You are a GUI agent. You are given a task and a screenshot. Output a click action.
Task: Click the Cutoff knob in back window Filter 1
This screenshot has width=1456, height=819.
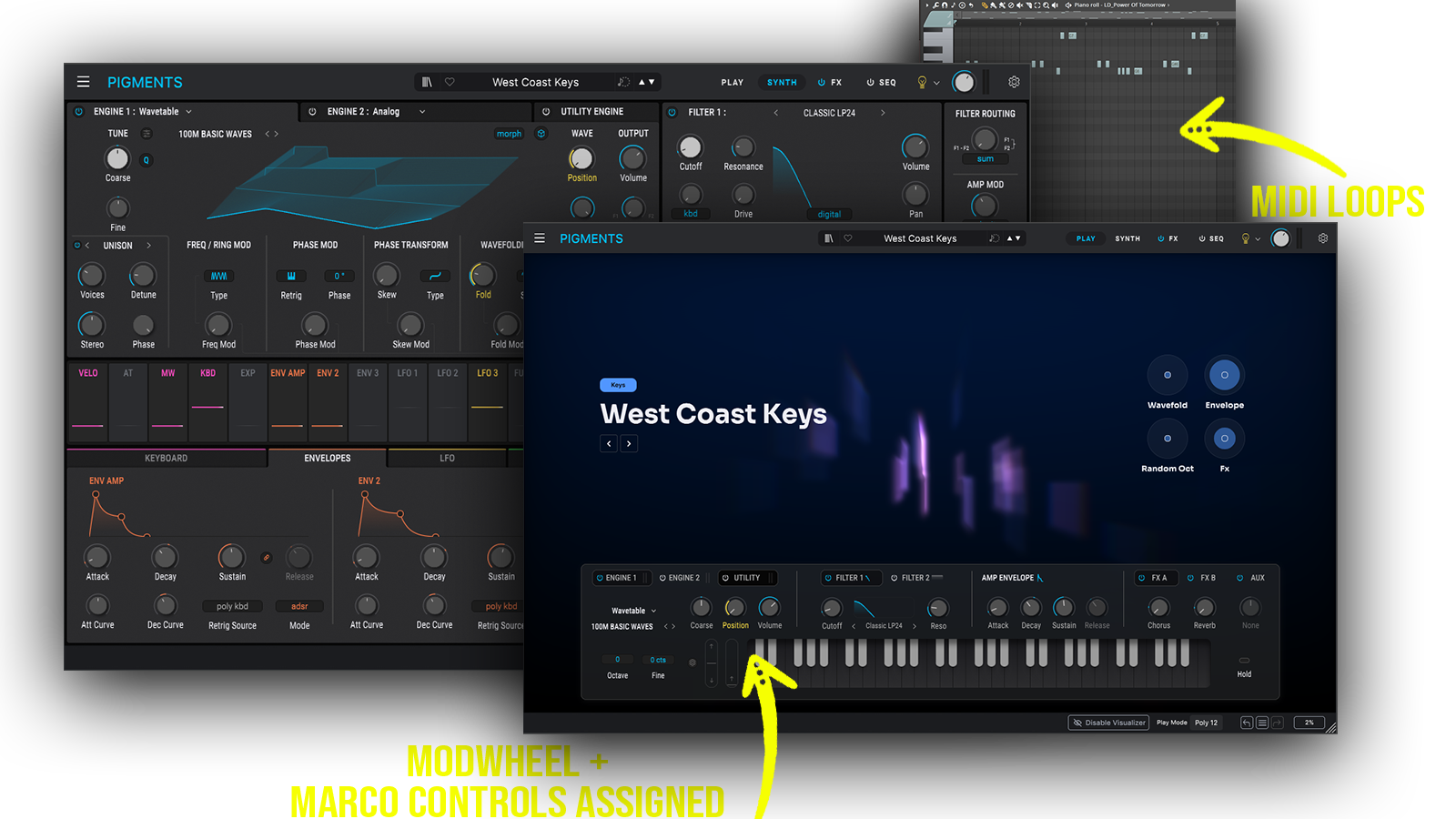tap(691, 147)
